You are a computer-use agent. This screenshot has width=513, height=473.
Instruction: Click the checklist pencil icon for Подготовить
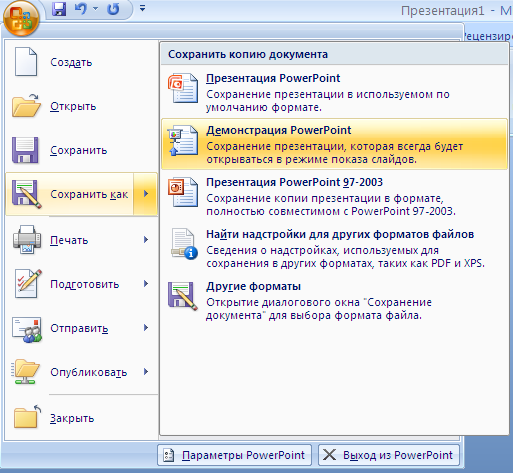click(x=28, y=283)
